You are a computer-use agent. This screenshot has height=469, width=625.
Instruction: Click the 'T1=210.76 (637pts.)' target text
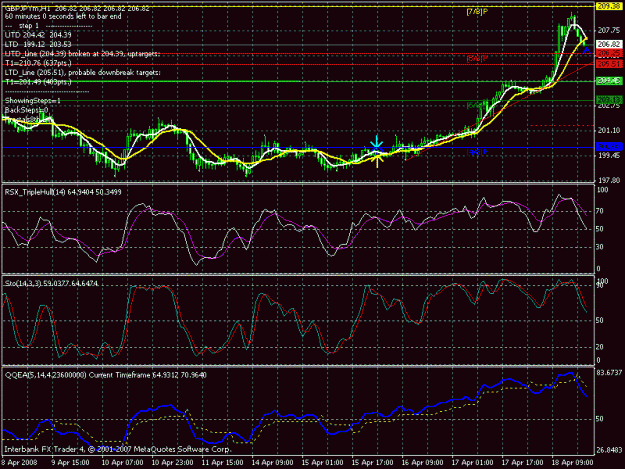[38, 63]
